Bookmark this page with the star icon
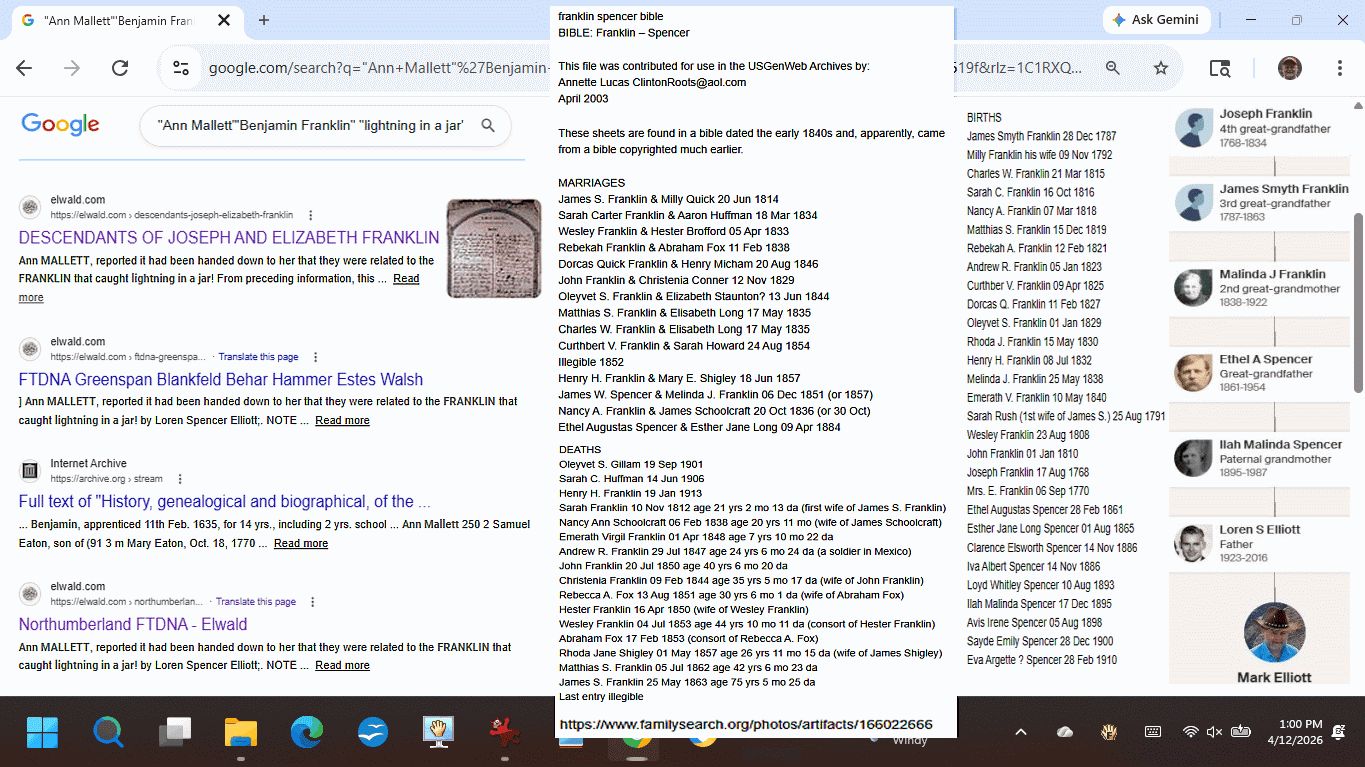The height and width of the screenshot is (767, 1365). (1160, 68)
